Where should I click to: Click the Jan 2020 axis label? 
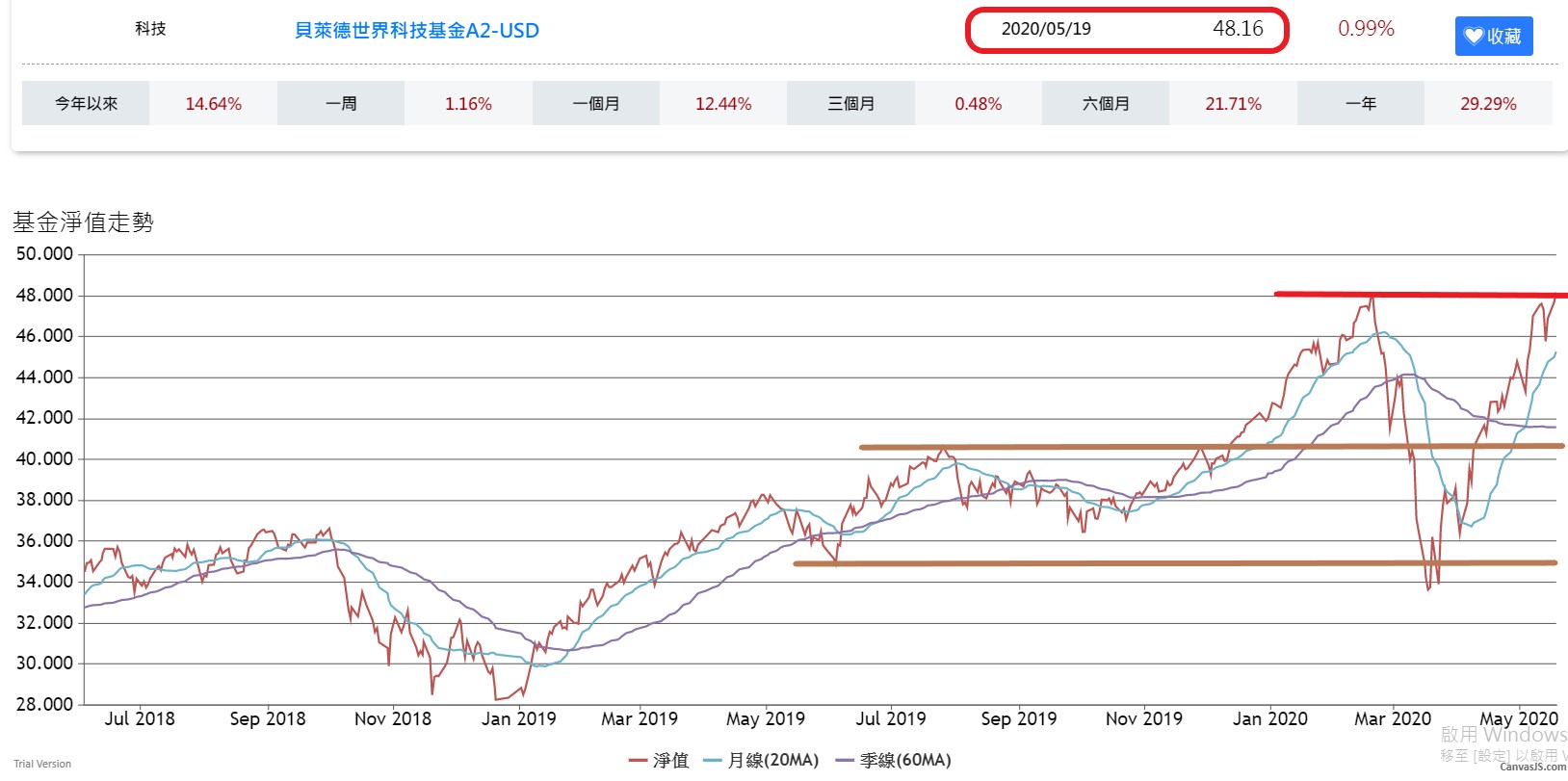click(x=1270, y=718)
